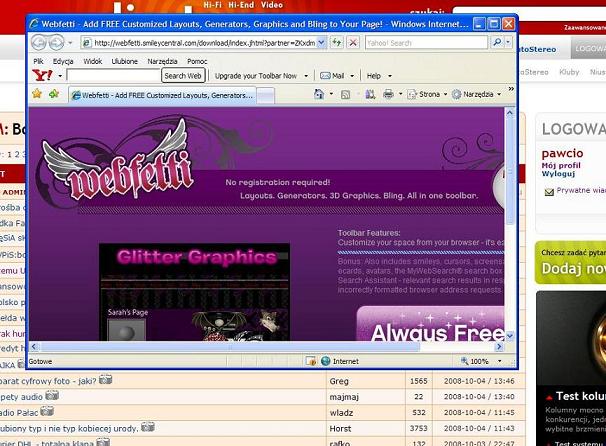
Task: Click the vertical scrollbar down arrow
Action: click(x=509, y=336)
